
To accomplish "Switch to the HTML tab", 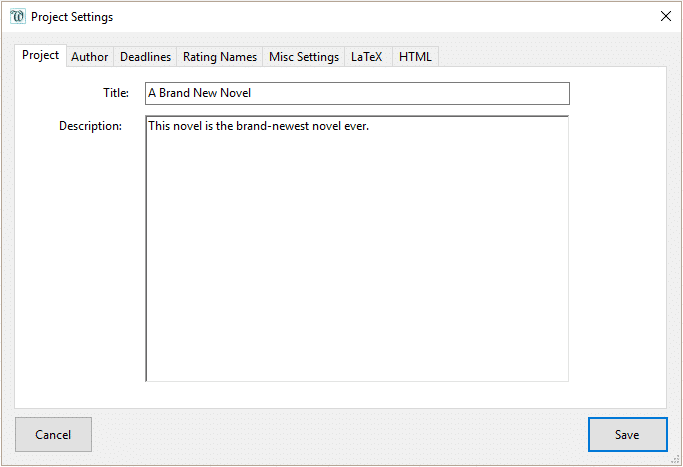I will pos(415,57).
